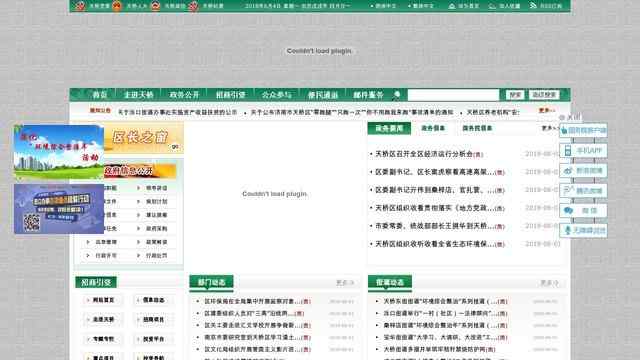Close the floating side panel via 关闭
This screenshot has width=640, height=360.
tap(570, 117)
